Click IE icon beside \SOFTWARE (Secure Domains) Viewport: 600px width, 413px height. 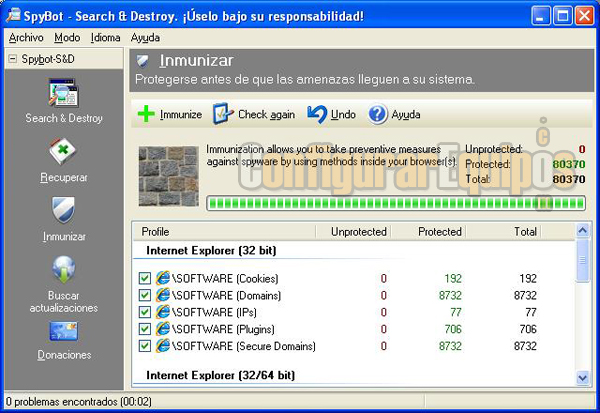163,346
